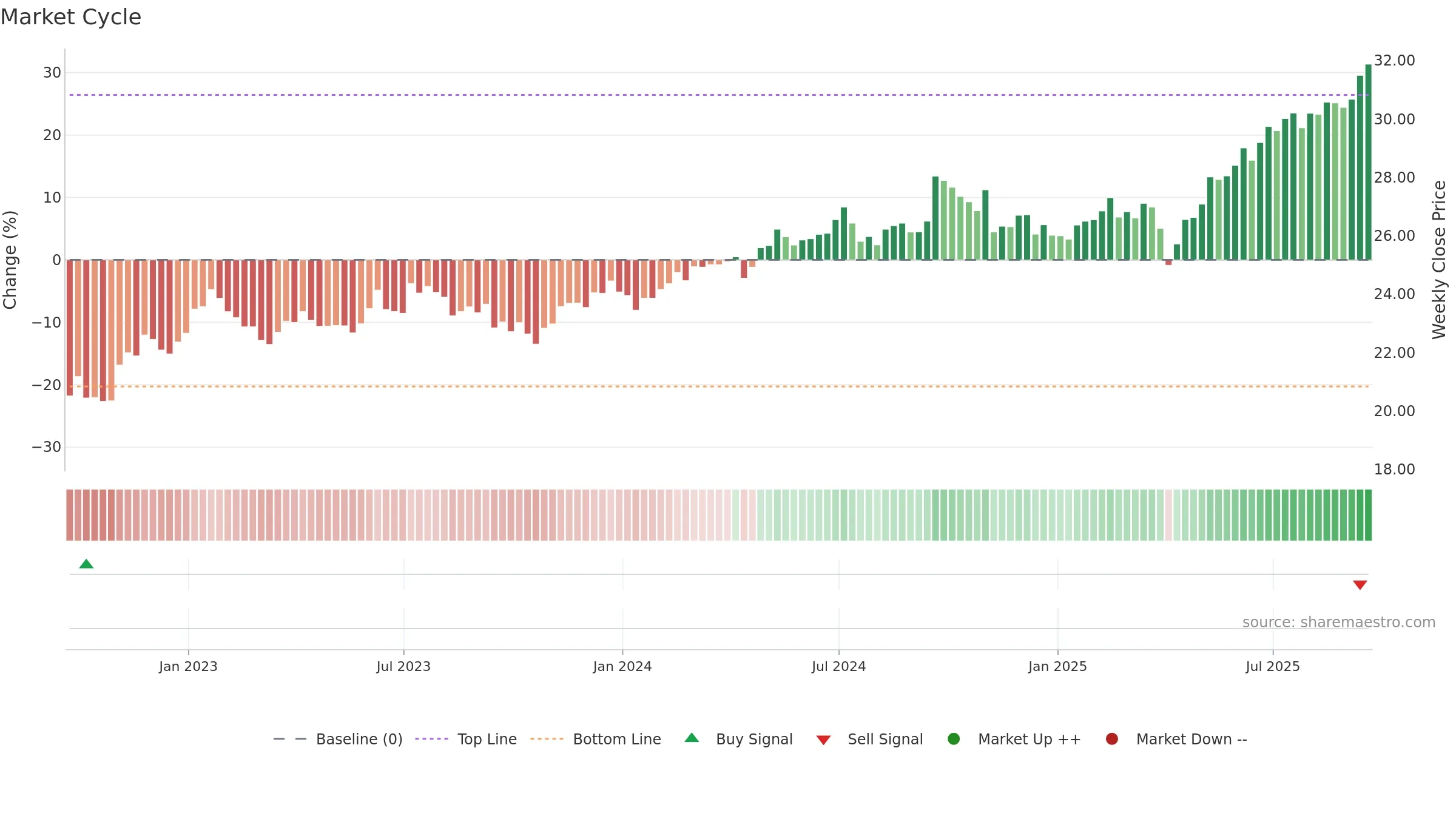Click the 18.00 price axis label
Screen dimensions: 1456x819
[1394, 470]
